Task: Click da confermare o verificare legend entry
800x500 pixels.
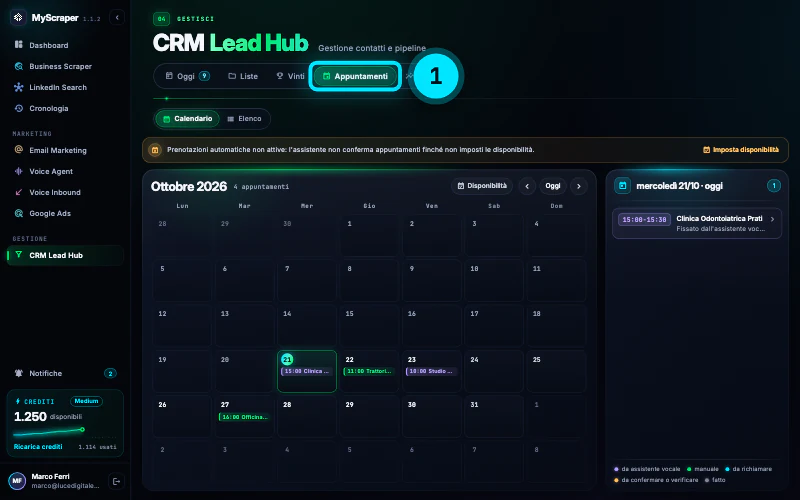Action: pyautogui.click(x=655, y=480)
